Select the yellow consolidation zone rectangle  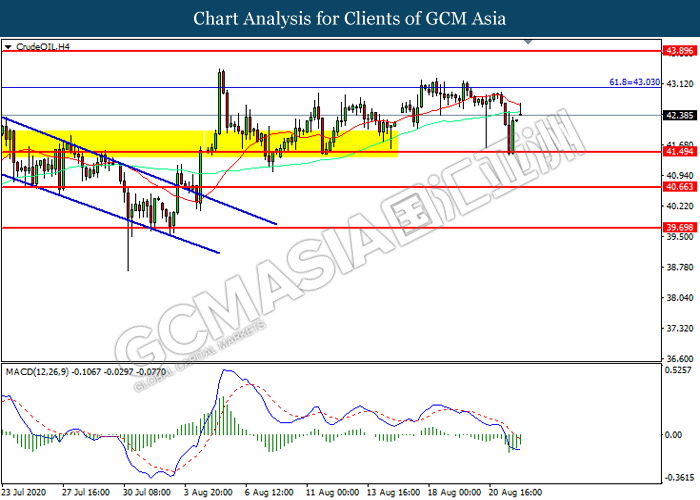coord(200,144)
